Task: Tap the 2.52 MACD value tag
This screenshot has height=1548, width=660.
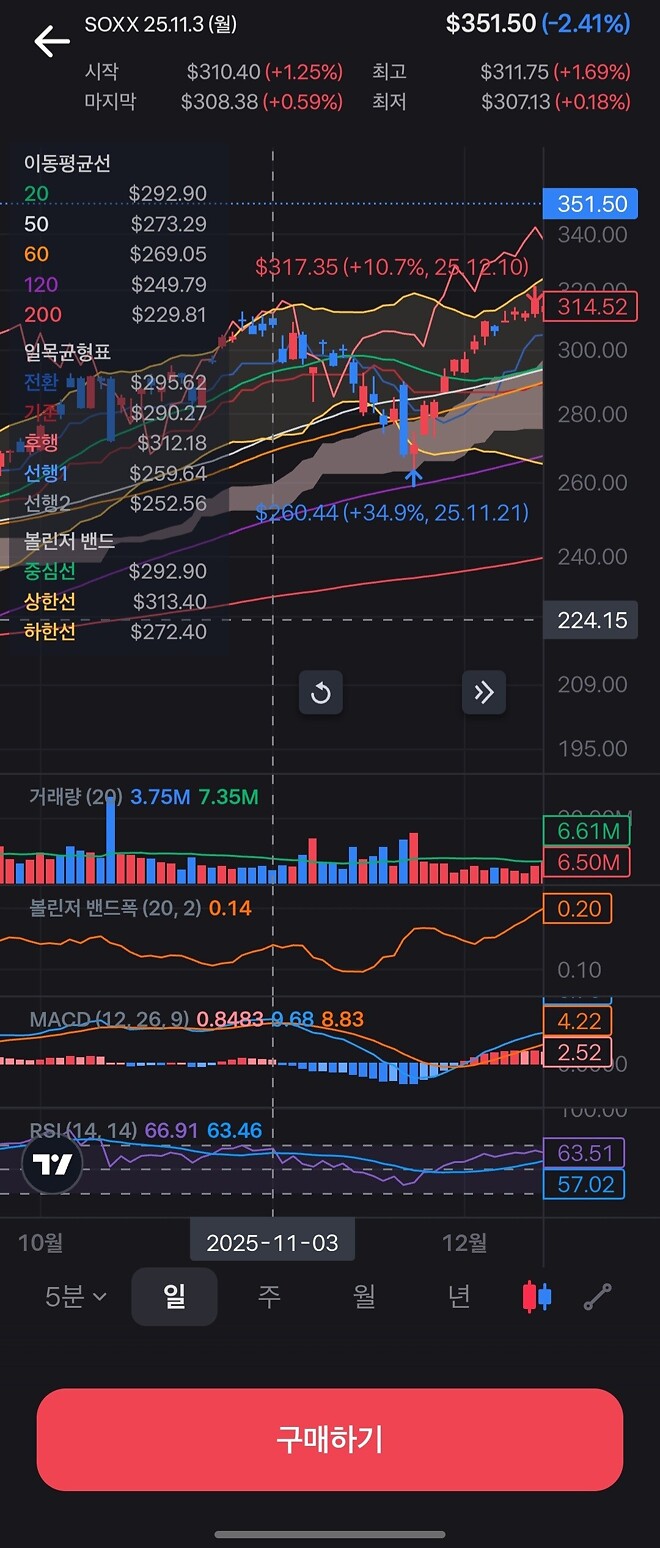Action: [x=578, y=1052]
